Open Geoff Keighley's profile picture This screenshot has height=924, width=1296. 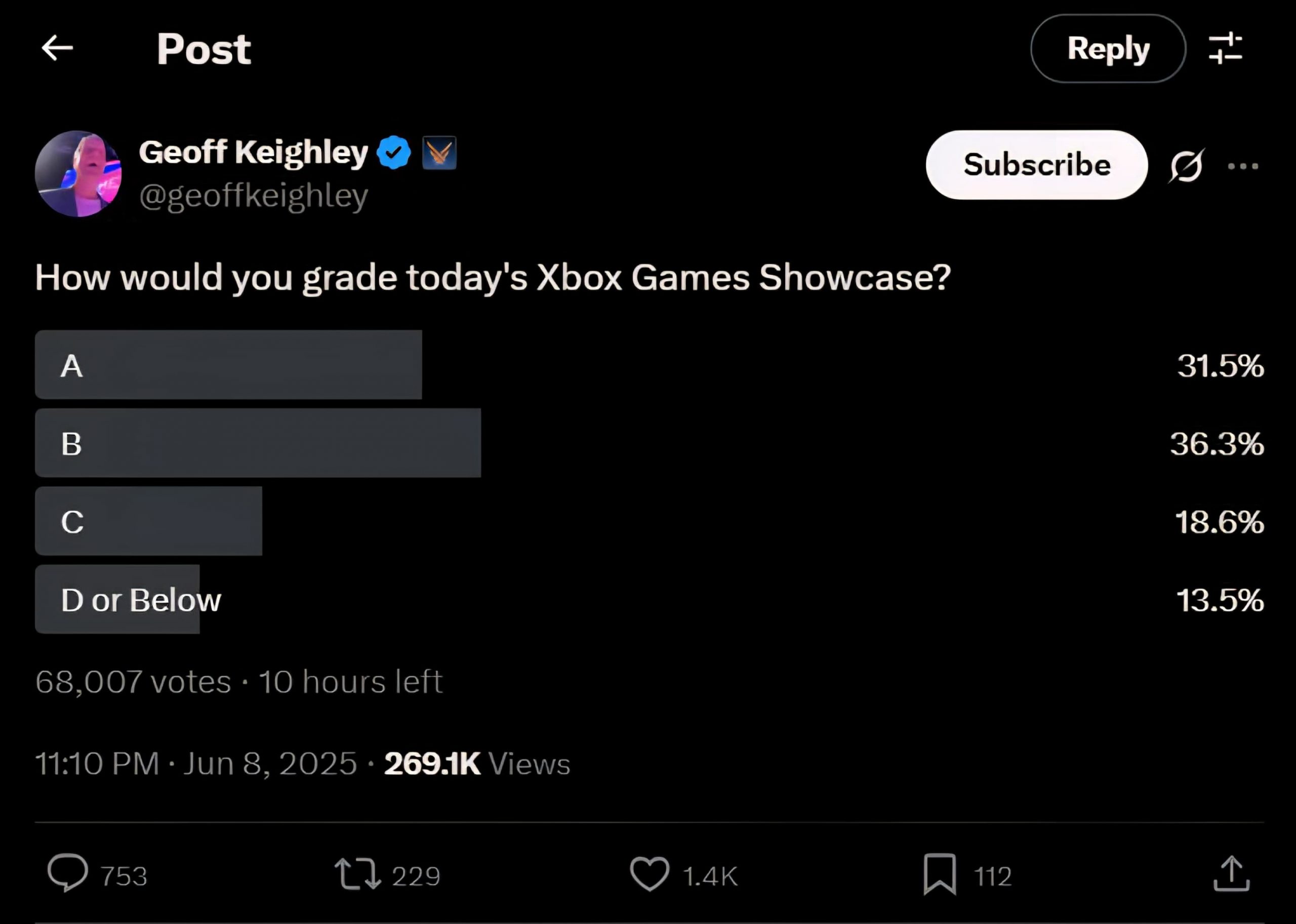pyautogui.click(x=78, y=174)
